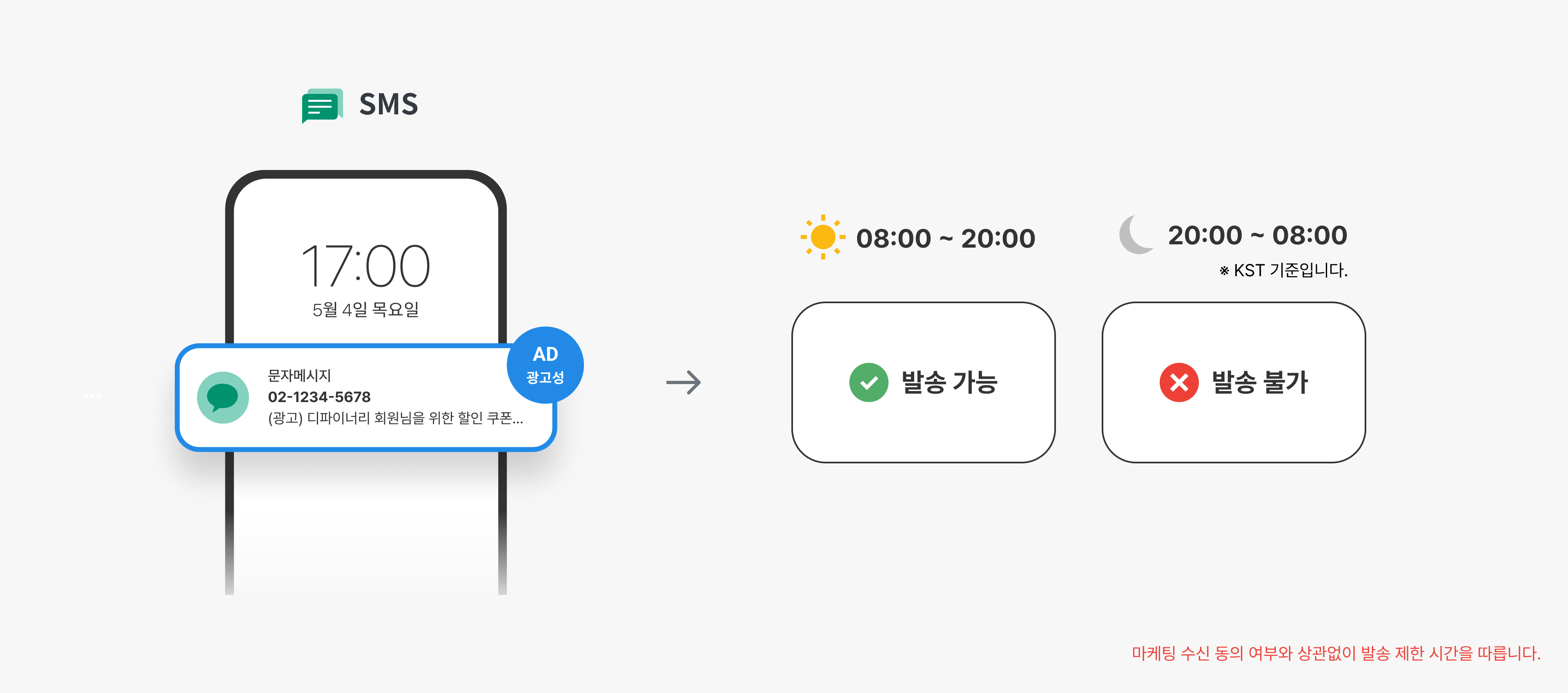Image resolution: width=1568 pixels, height=693 pixels.
Task: Click the sender number 02-1234-5678
Action: point(319,397)
